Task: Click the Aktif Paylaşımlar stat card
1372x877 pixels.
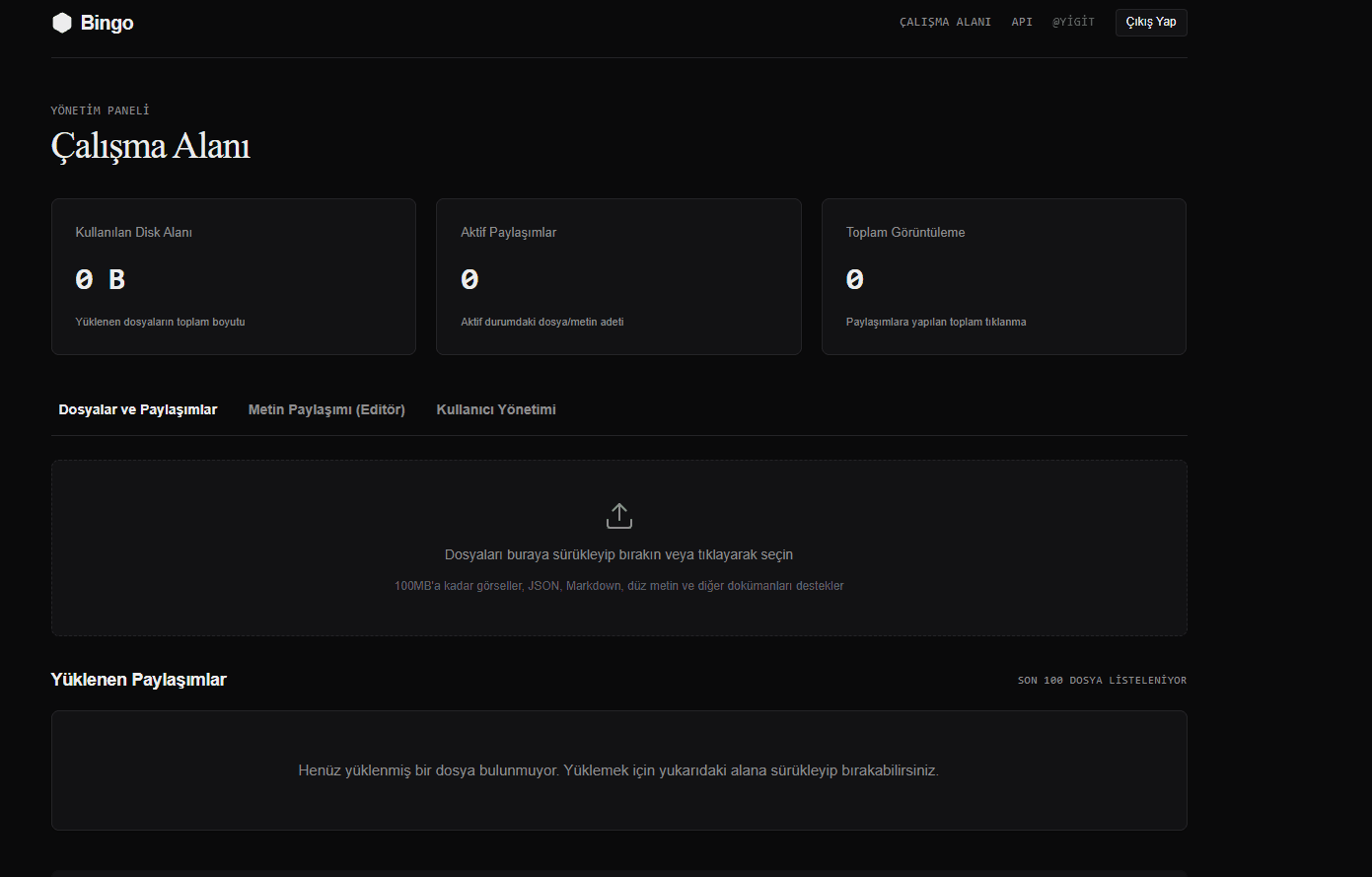Action: 618,277
